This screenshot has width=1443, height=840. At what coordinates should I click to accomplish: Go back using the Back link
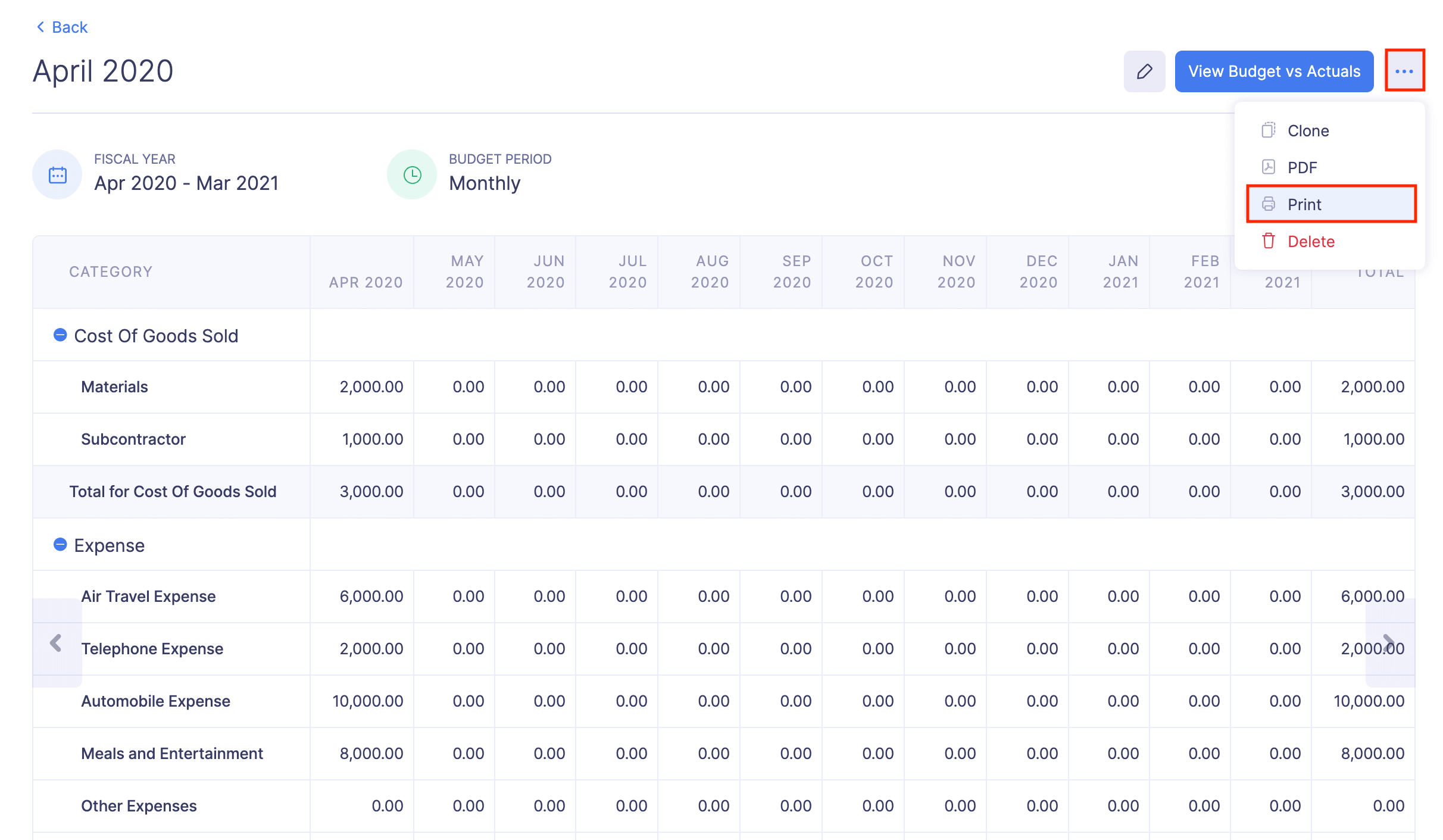[62, 27]
